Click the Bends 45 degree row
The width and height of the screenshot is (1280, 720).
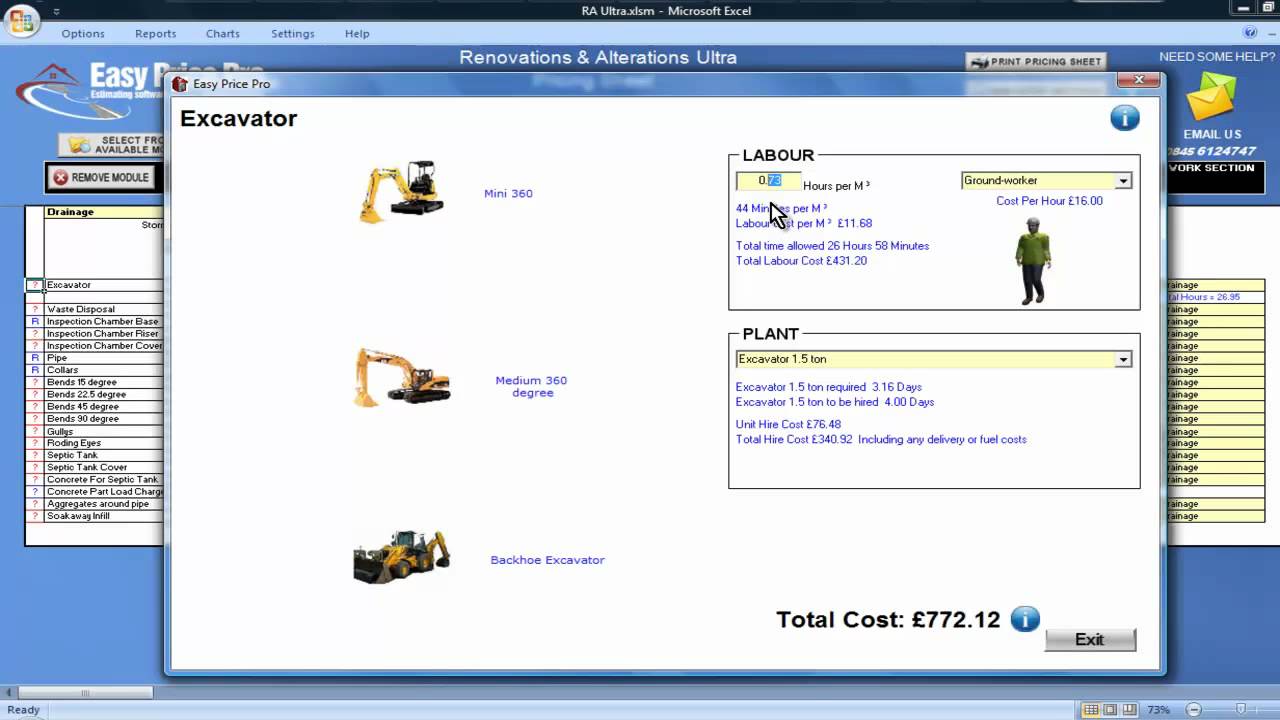pyautogui.click(x=104, y=407)
